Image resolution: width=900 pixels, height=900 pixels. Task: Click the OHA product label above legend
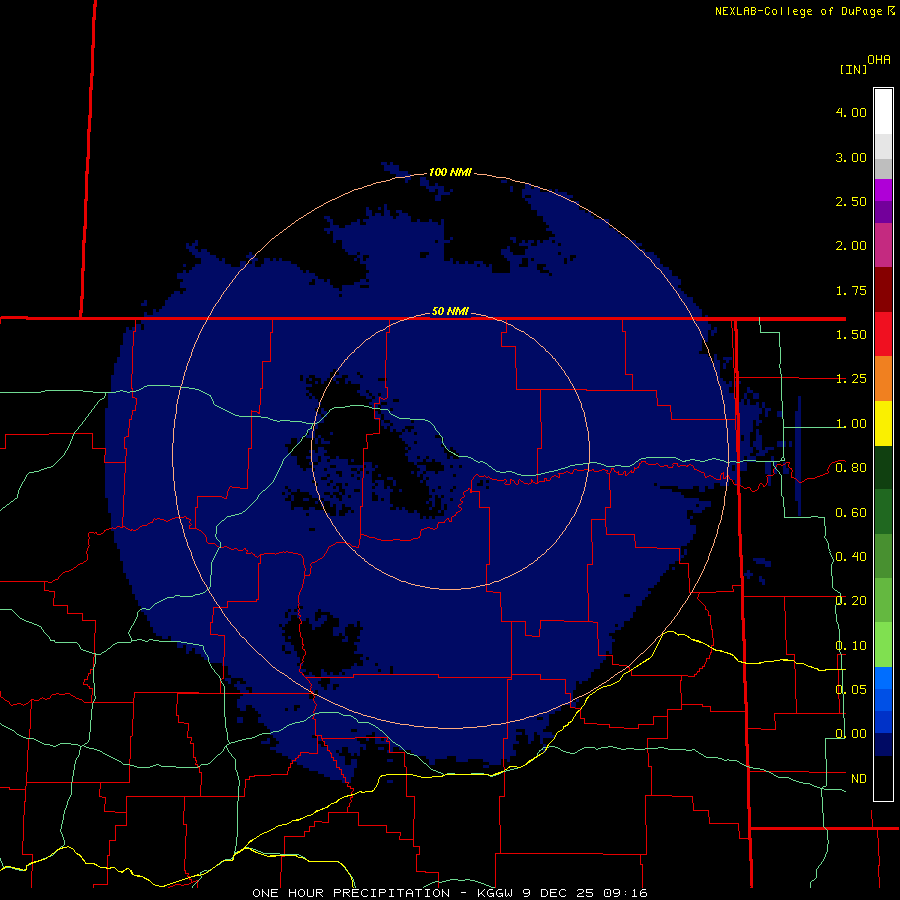[879, 60]
